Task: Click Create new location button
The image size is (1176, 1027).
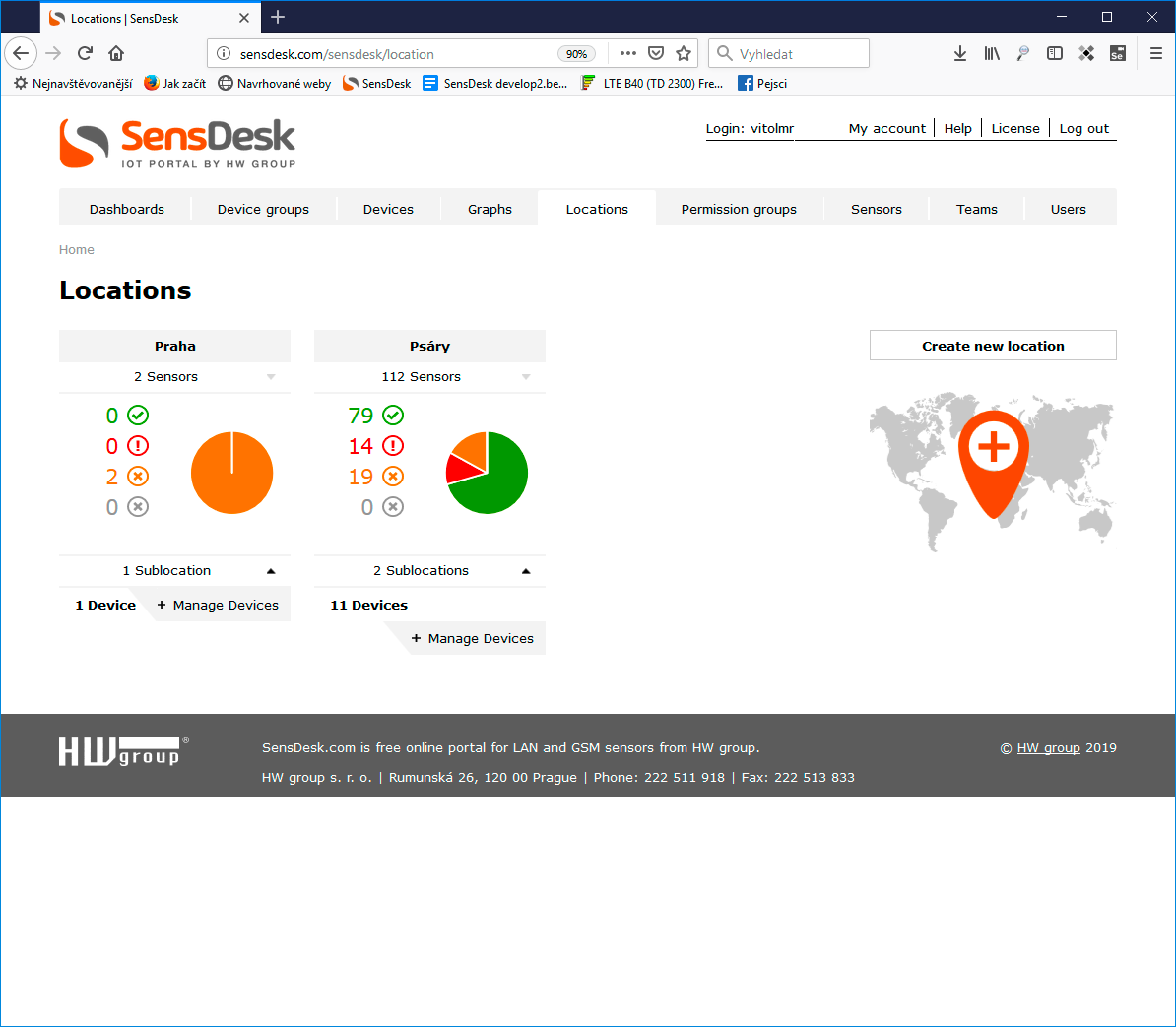Action: 993,346
